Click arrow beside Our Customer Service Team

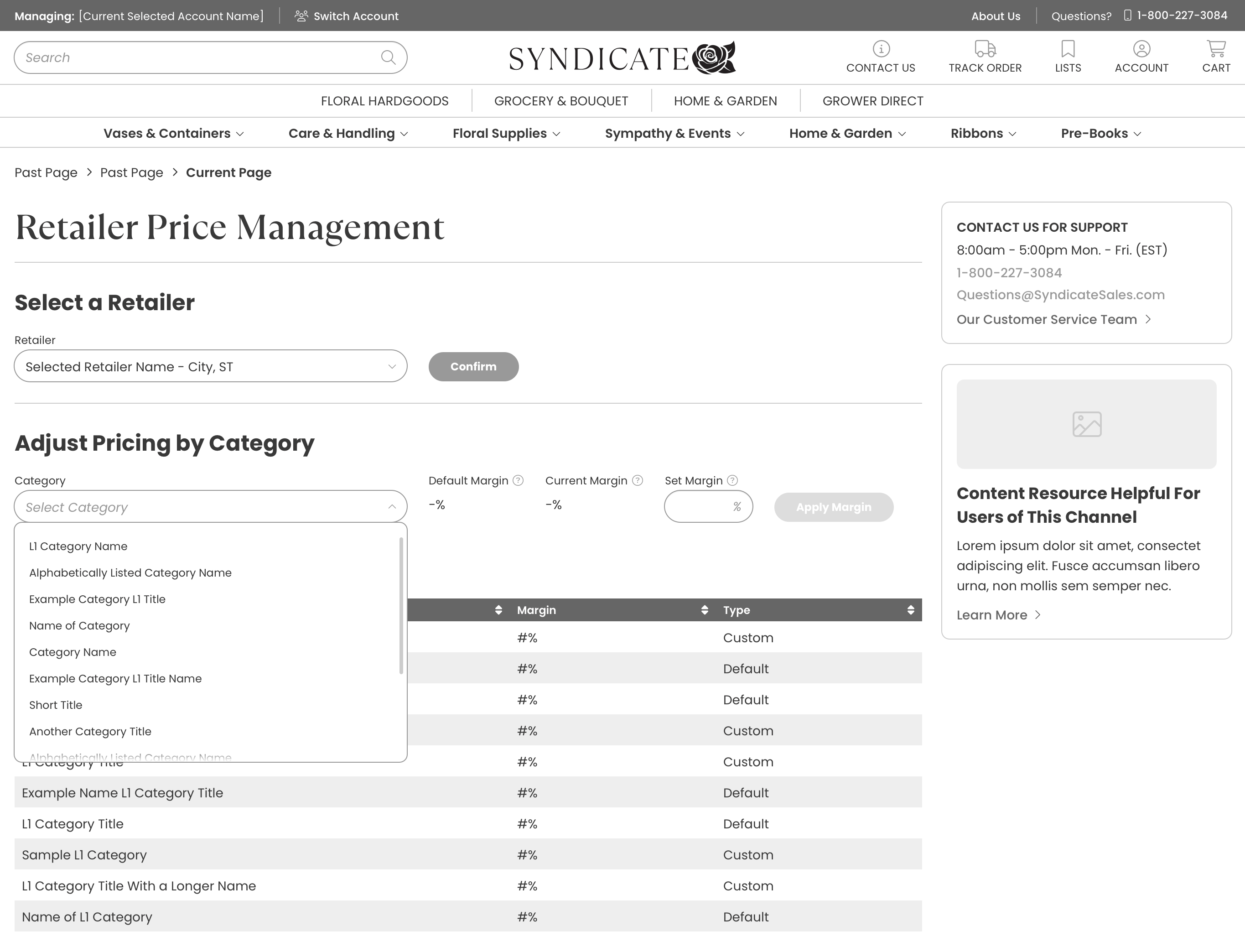point(1148,319)
